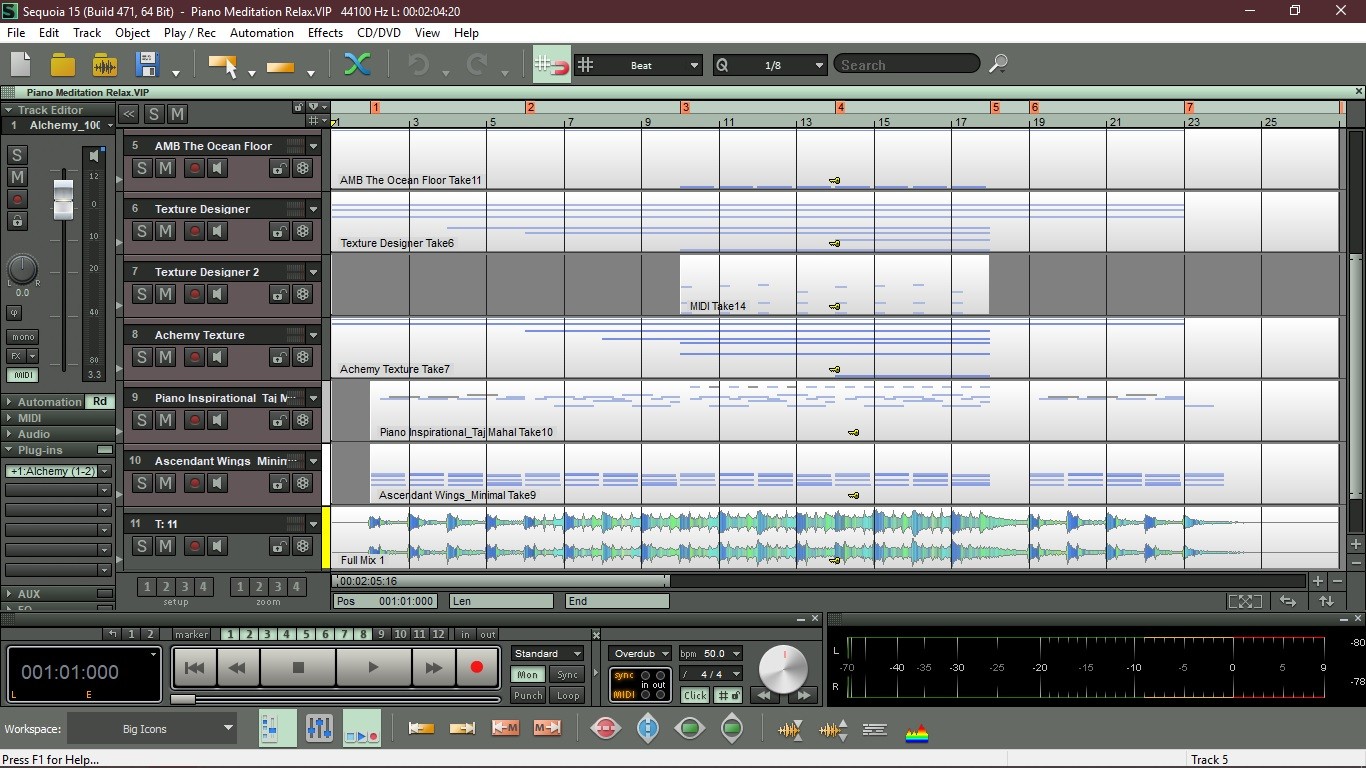1366x768 pixels.
Task: Solo the AMB The Ocean Floor track
Action: [x=142, y=168]
